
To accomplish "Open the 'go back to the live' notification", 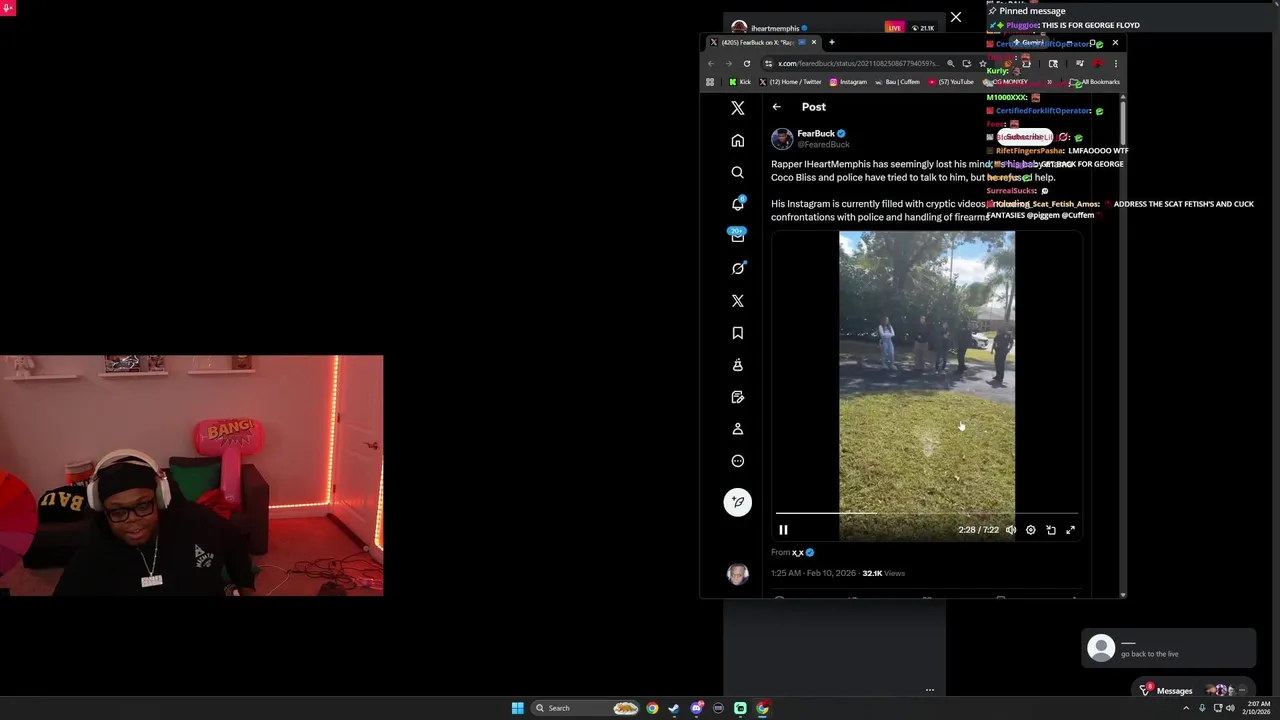I will (x=1169, y=648).
